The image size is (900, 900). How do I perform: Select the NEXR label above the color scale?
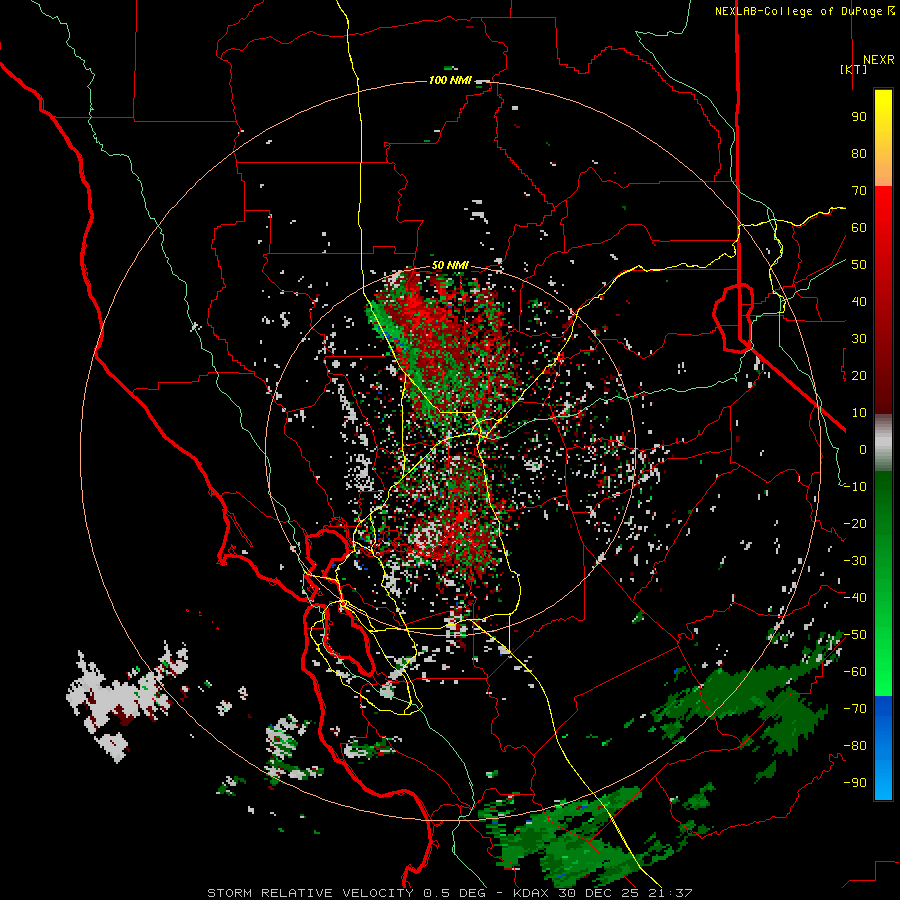point(878,60)
